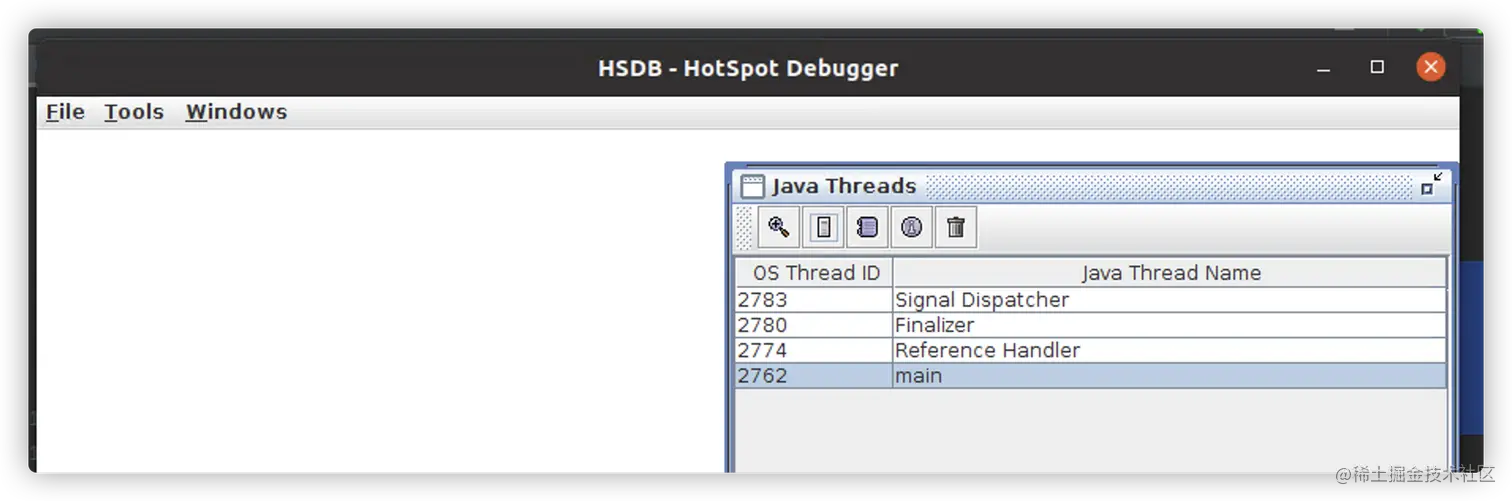Image resolution: width=1512 pixels, height=501 pixels.
Task: Sort by OS Thread ID column header
Action: 814,273
